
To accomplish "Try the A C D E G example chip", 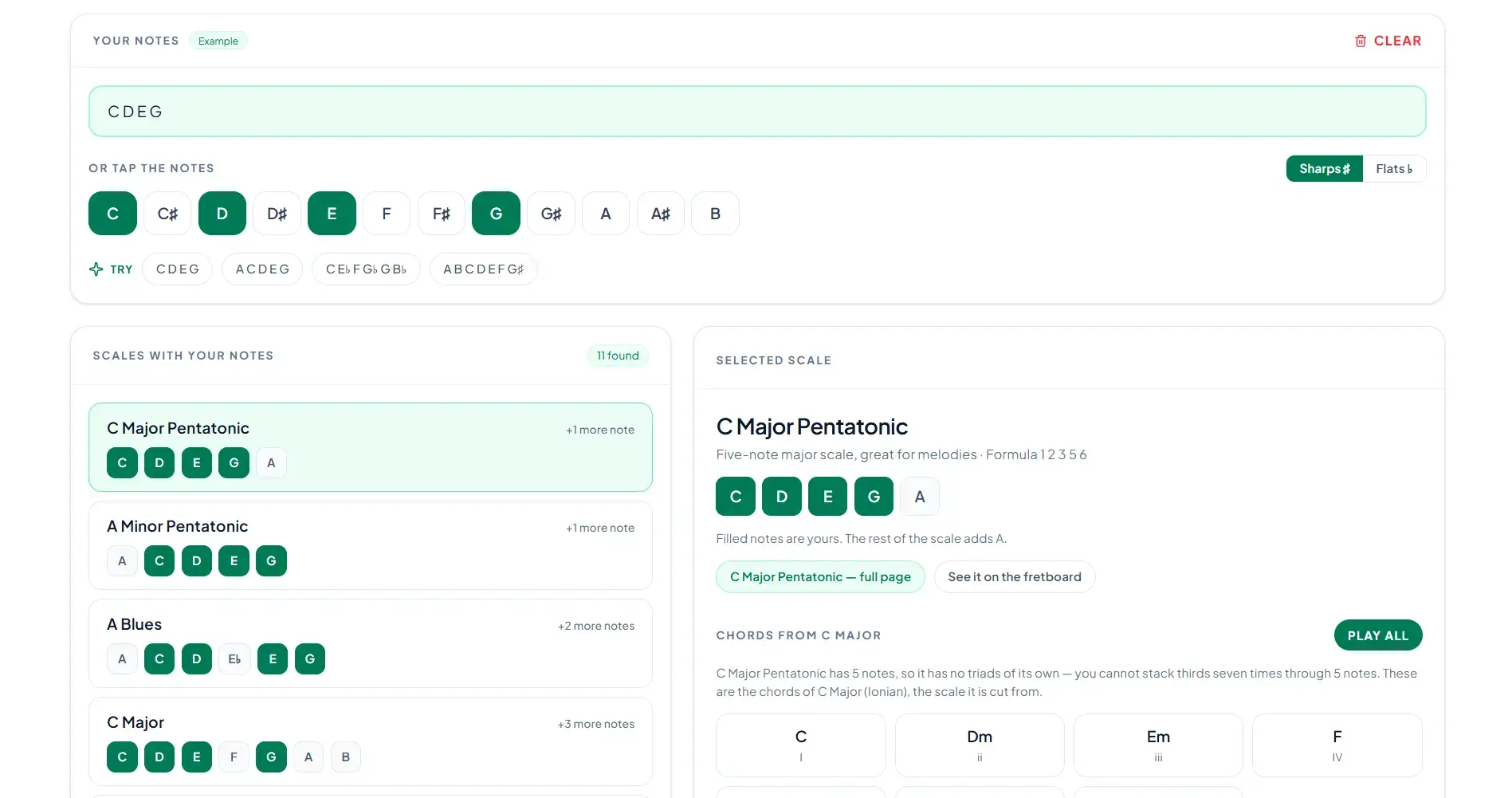I will 262,269.
